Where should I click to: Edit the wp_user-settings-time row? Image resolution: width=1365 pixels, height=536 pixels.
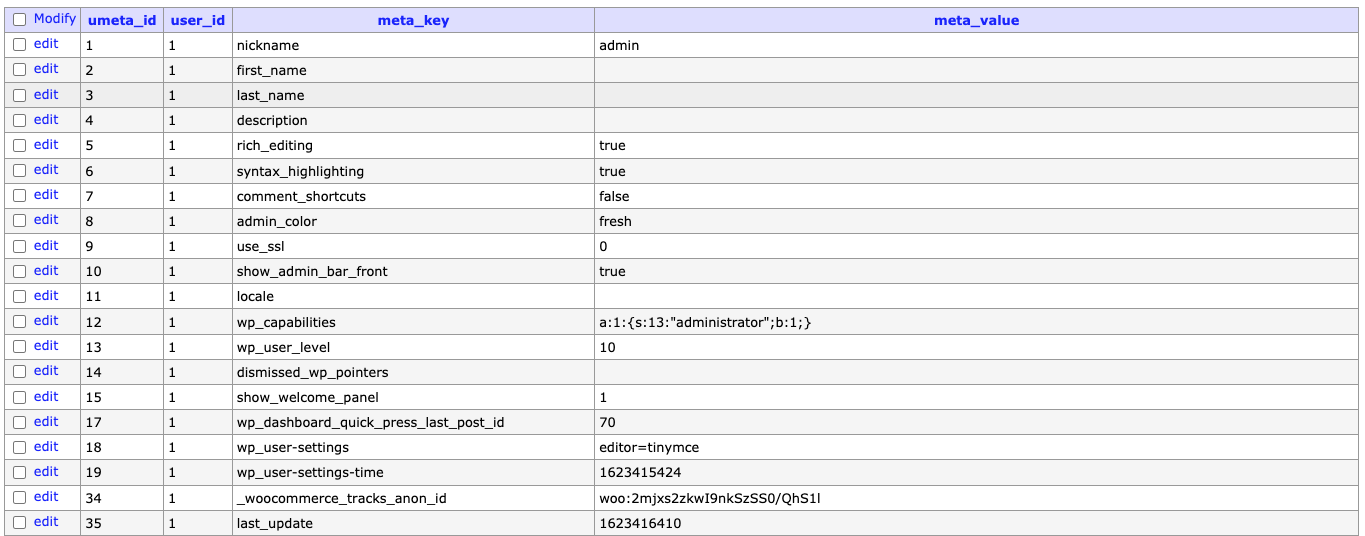pyautogui.click(x=46, y=472)
